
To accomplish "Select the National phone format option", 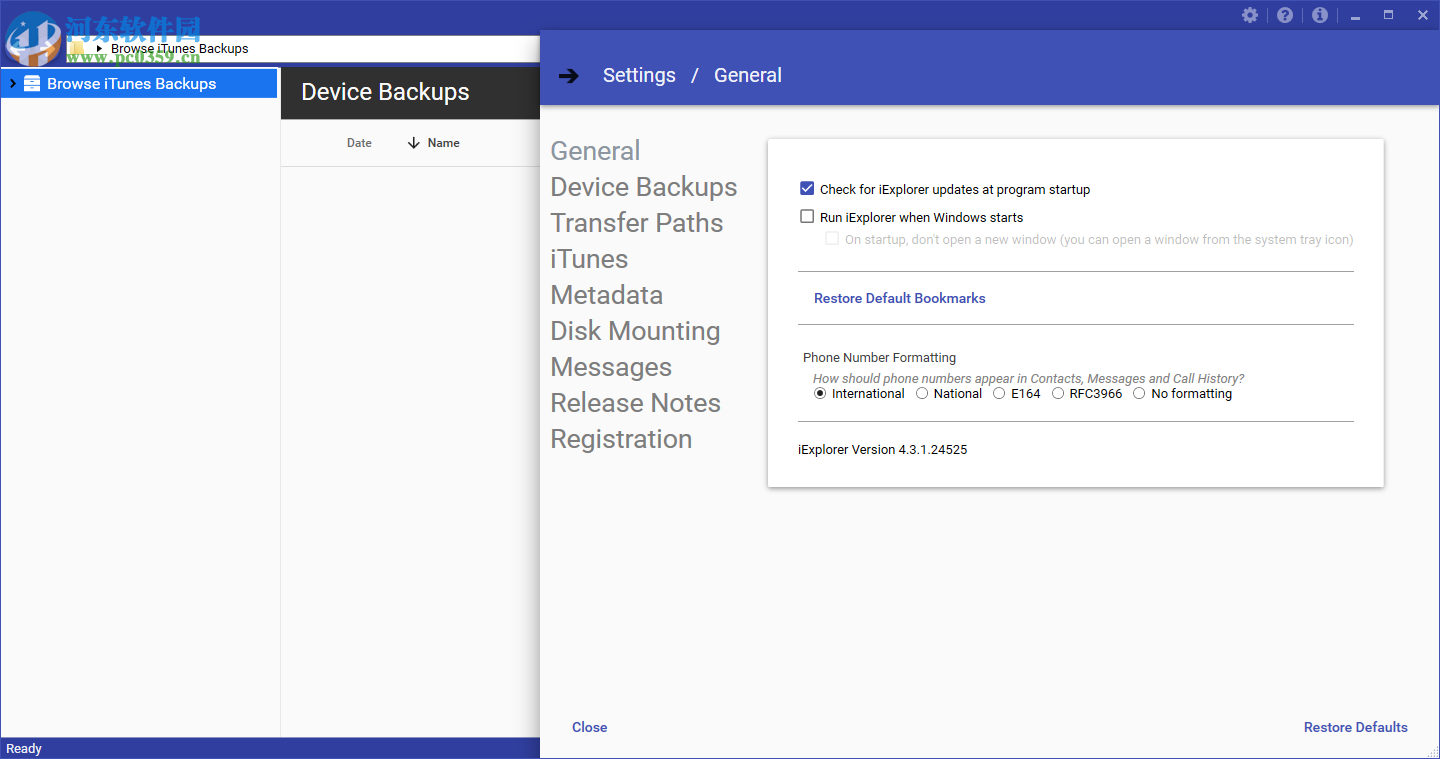I will pyautogui.click(x=922, y=394).
